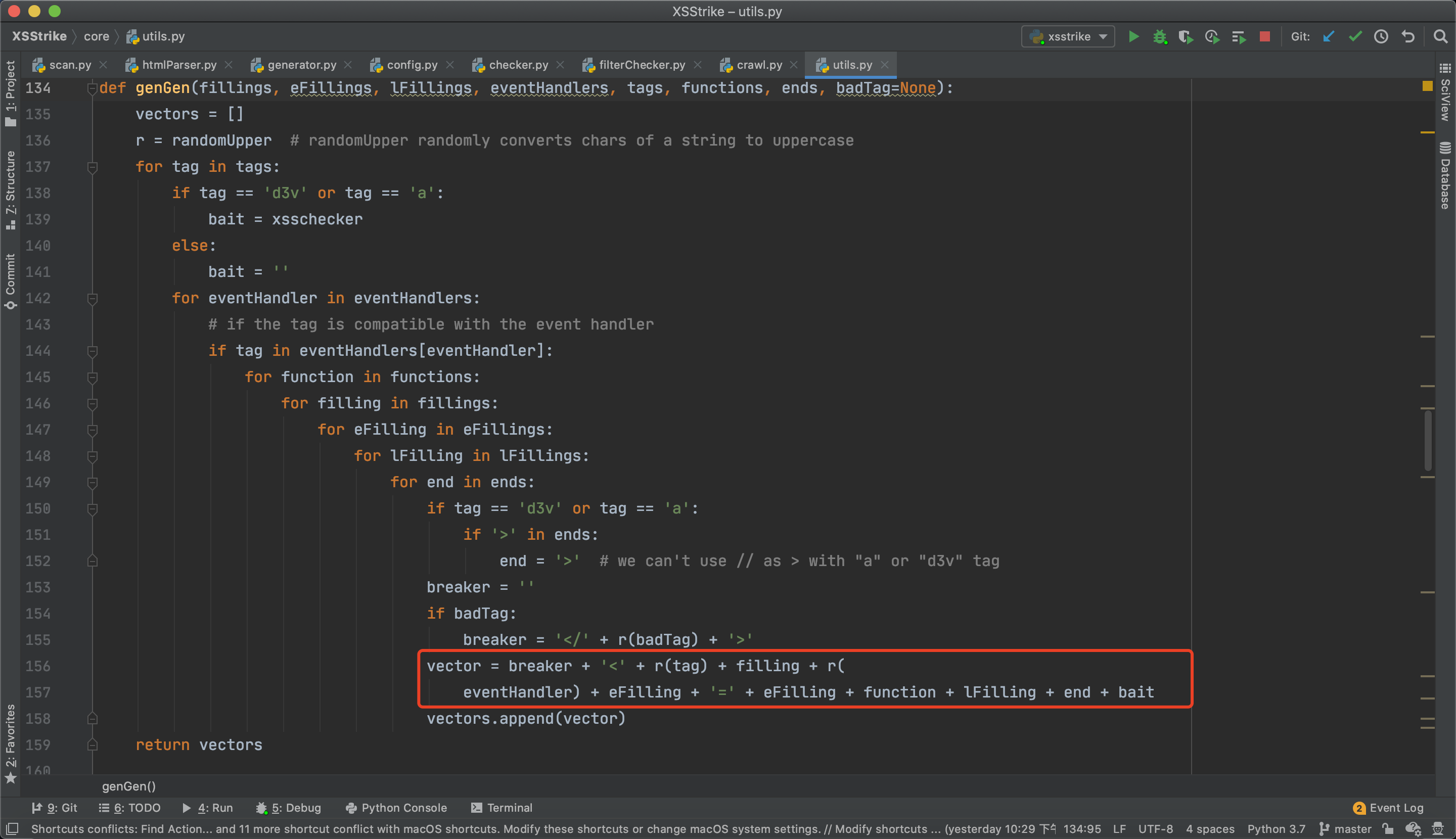
Task: Toggle read-only lock in status bar
Action: point(1388,829)
